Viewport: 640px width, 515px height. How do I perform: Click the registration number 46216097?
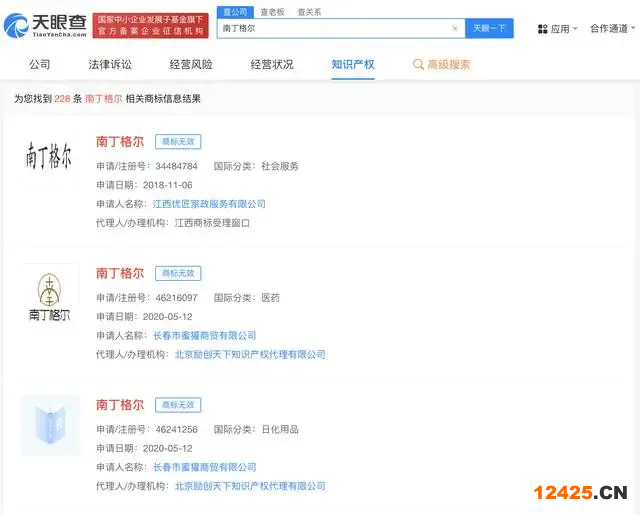(176, 298)
